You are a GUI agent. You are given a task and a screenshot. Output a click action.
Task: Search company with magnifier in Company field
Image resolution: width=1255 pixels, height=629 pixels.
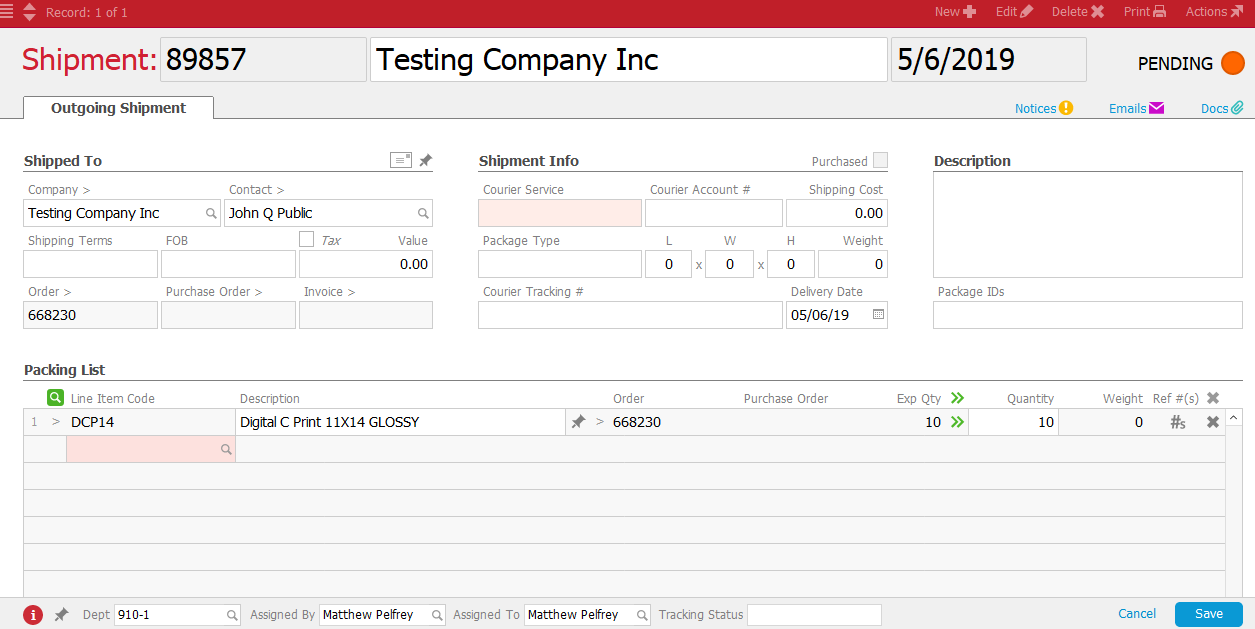coord(211,213)
